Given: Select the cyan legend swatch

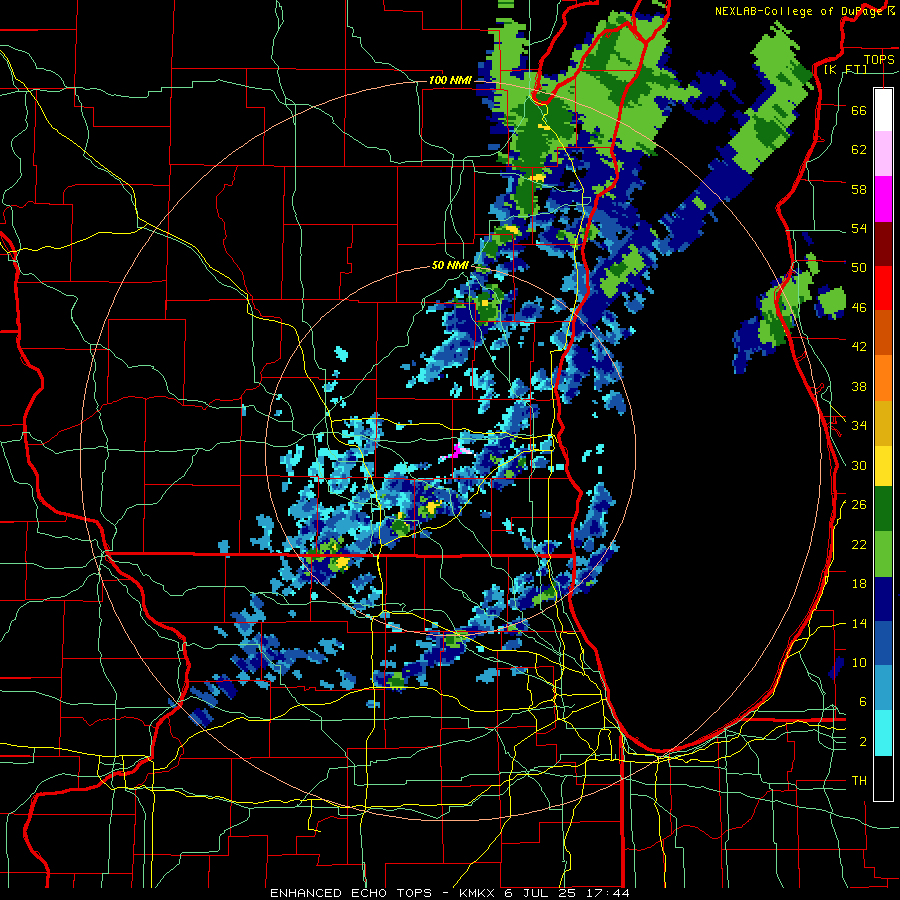Looking at the screenshot, I should pyautogui.click(x=883, y=733).
